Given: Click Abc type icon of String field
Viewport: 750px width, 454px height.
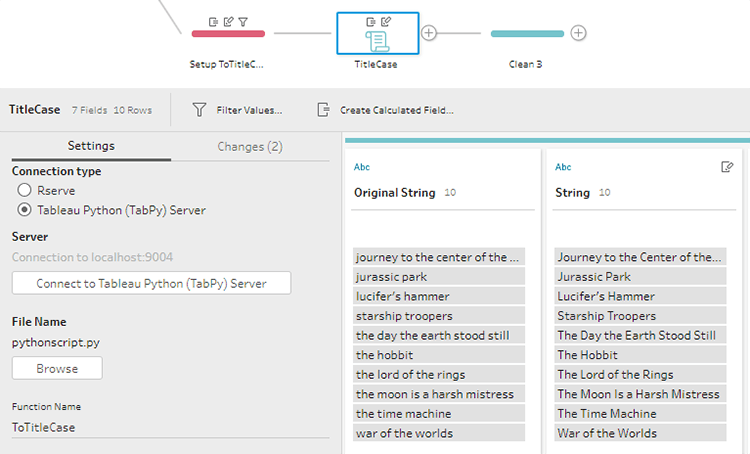Looking at the screenshot, I should tap(563, 167).
